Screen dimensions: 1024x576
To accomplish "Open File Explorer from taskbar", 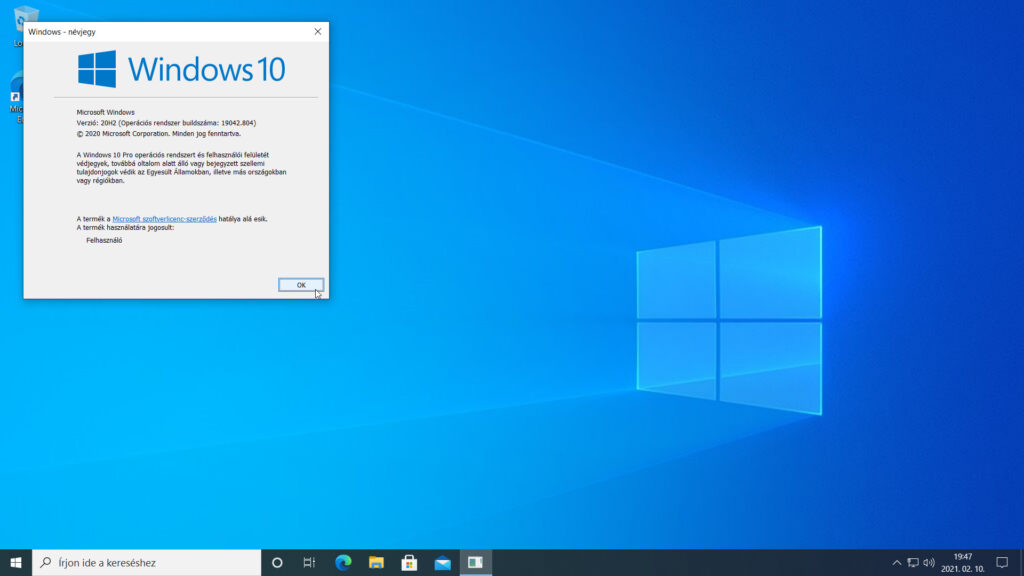I will coord(376,562).
